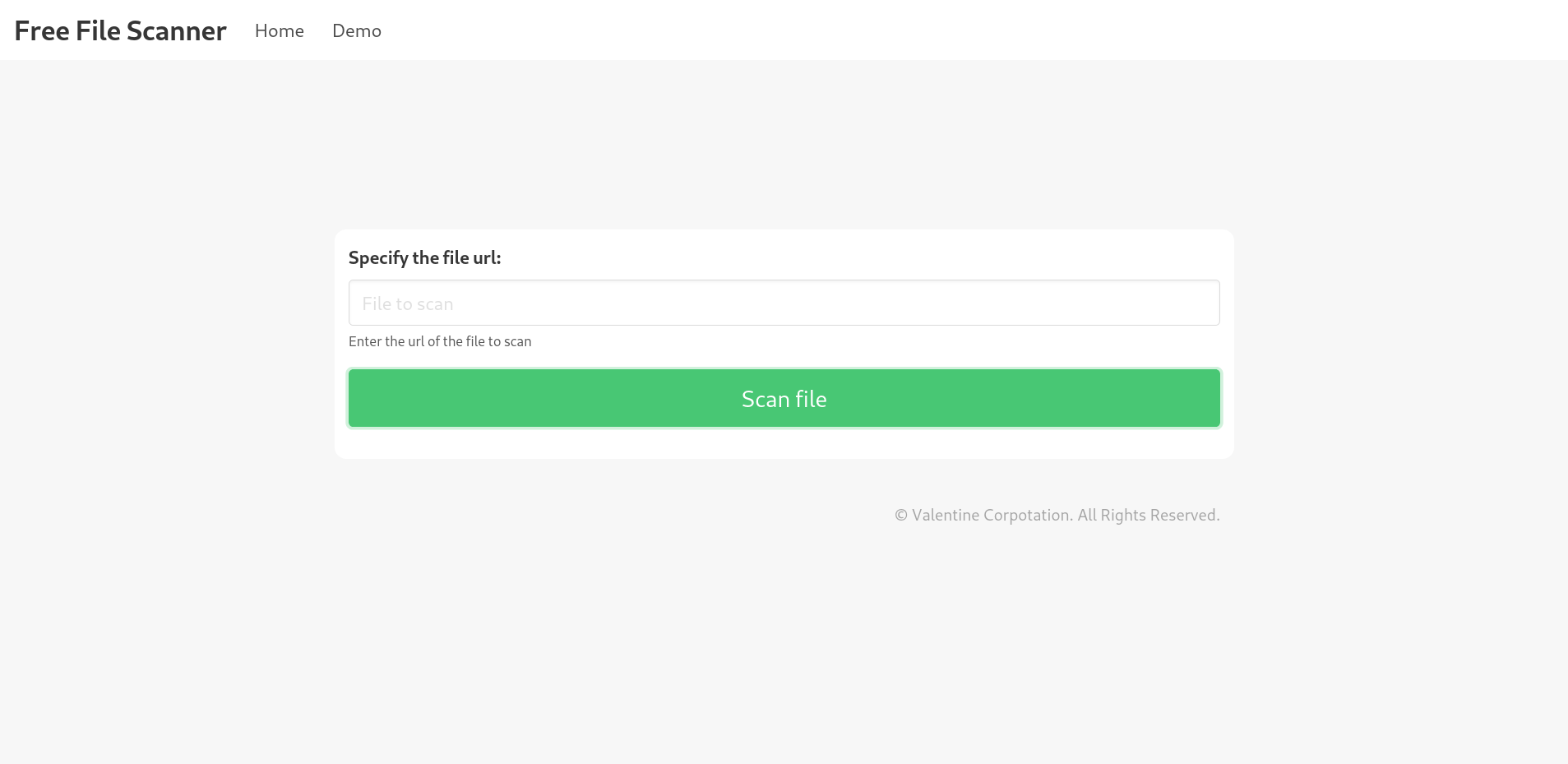Go to the Demo page
Image resolution: width=1568 pixels, height=764 pixels.
pos(357,30)
